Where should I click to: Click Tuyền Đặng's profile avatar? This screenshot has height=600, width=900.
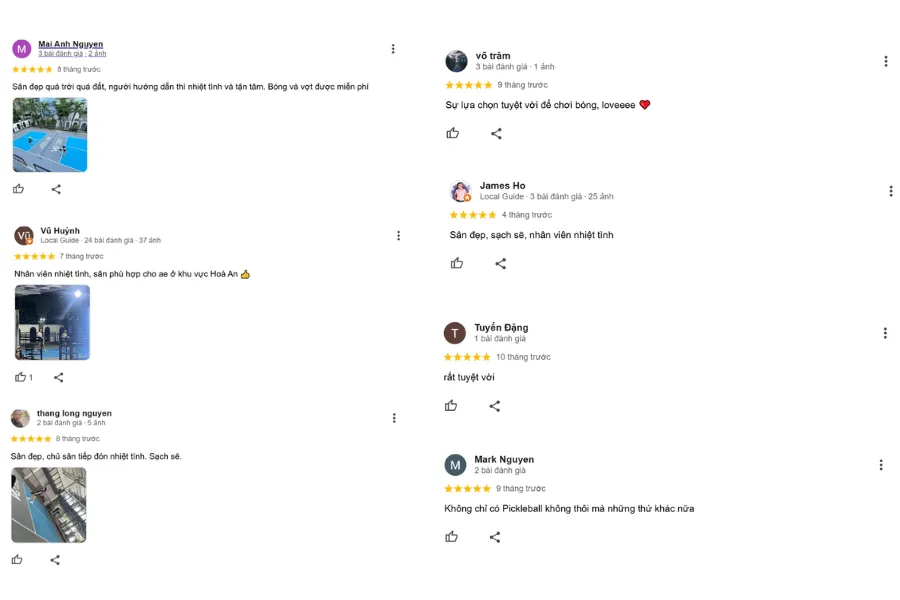pyautogui.click(x=455, y=333)
